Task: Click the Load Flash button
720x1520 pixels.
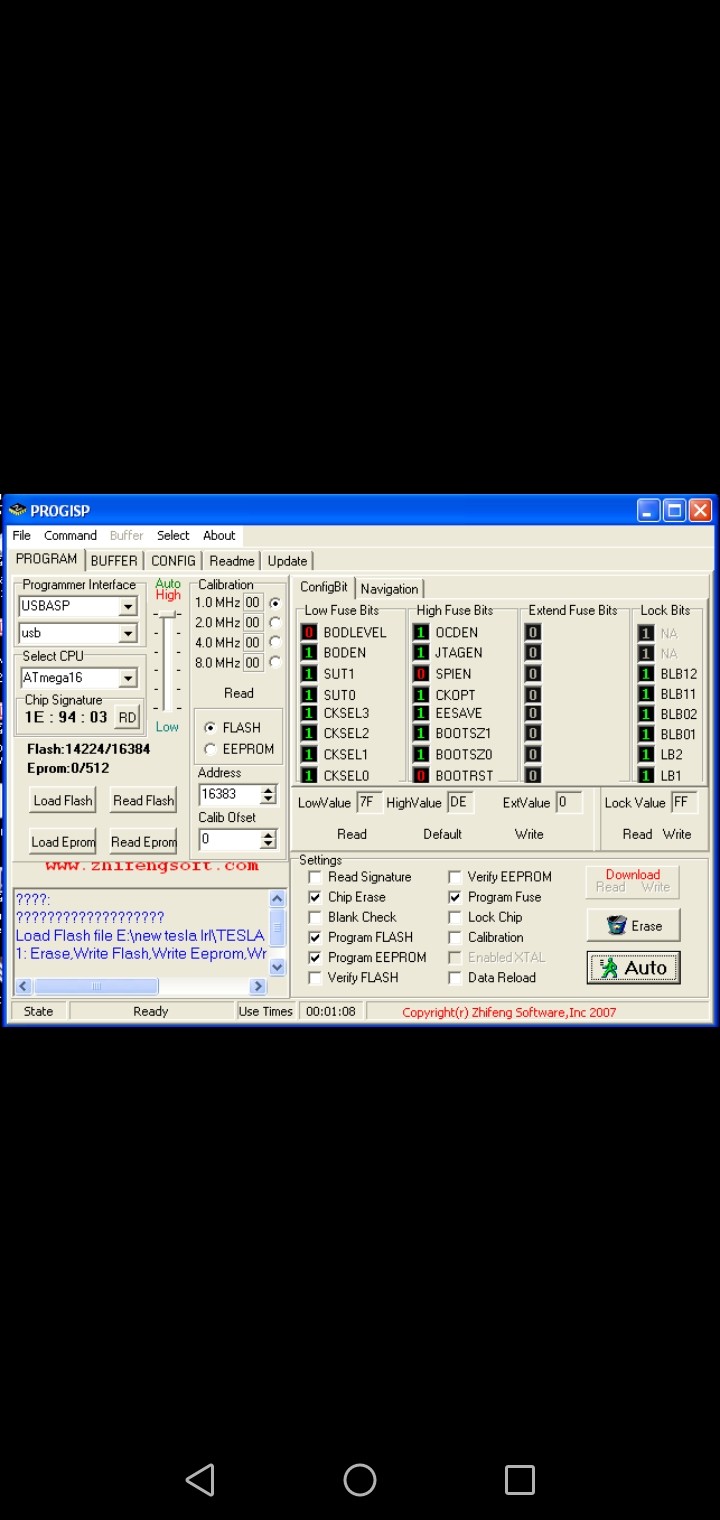Action: pos(62,801)
